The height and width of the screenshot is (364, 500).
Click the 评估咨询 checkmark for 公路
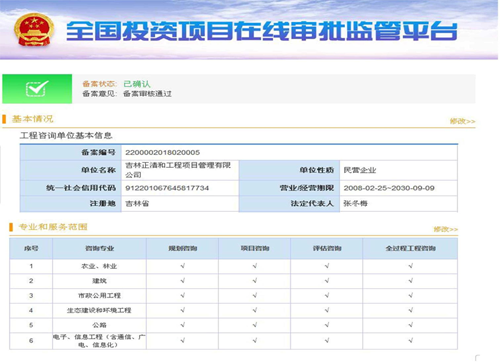pos(327,325)
